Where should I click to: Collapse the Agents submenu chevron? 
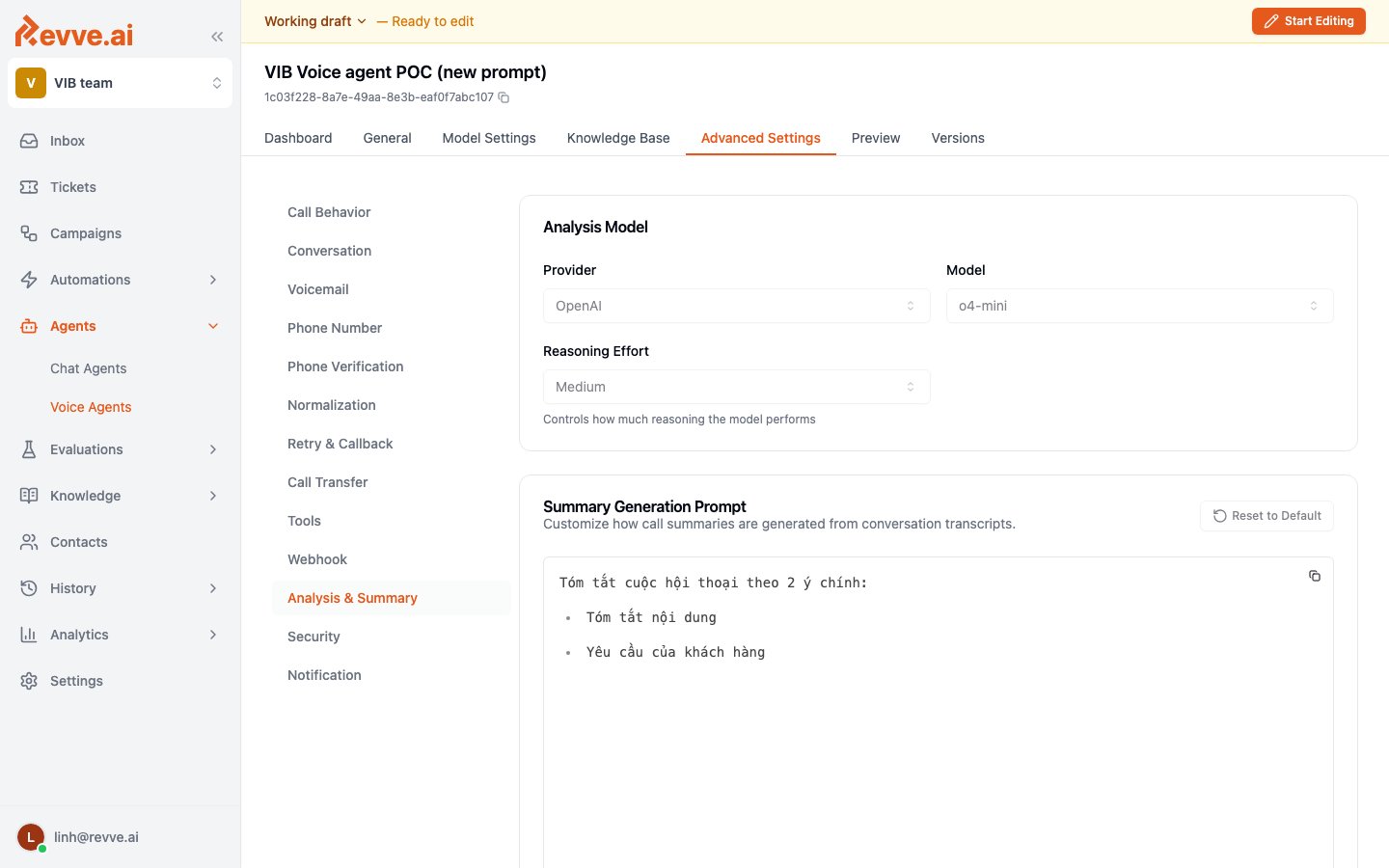pyautogui.click(x=213, y=326)
